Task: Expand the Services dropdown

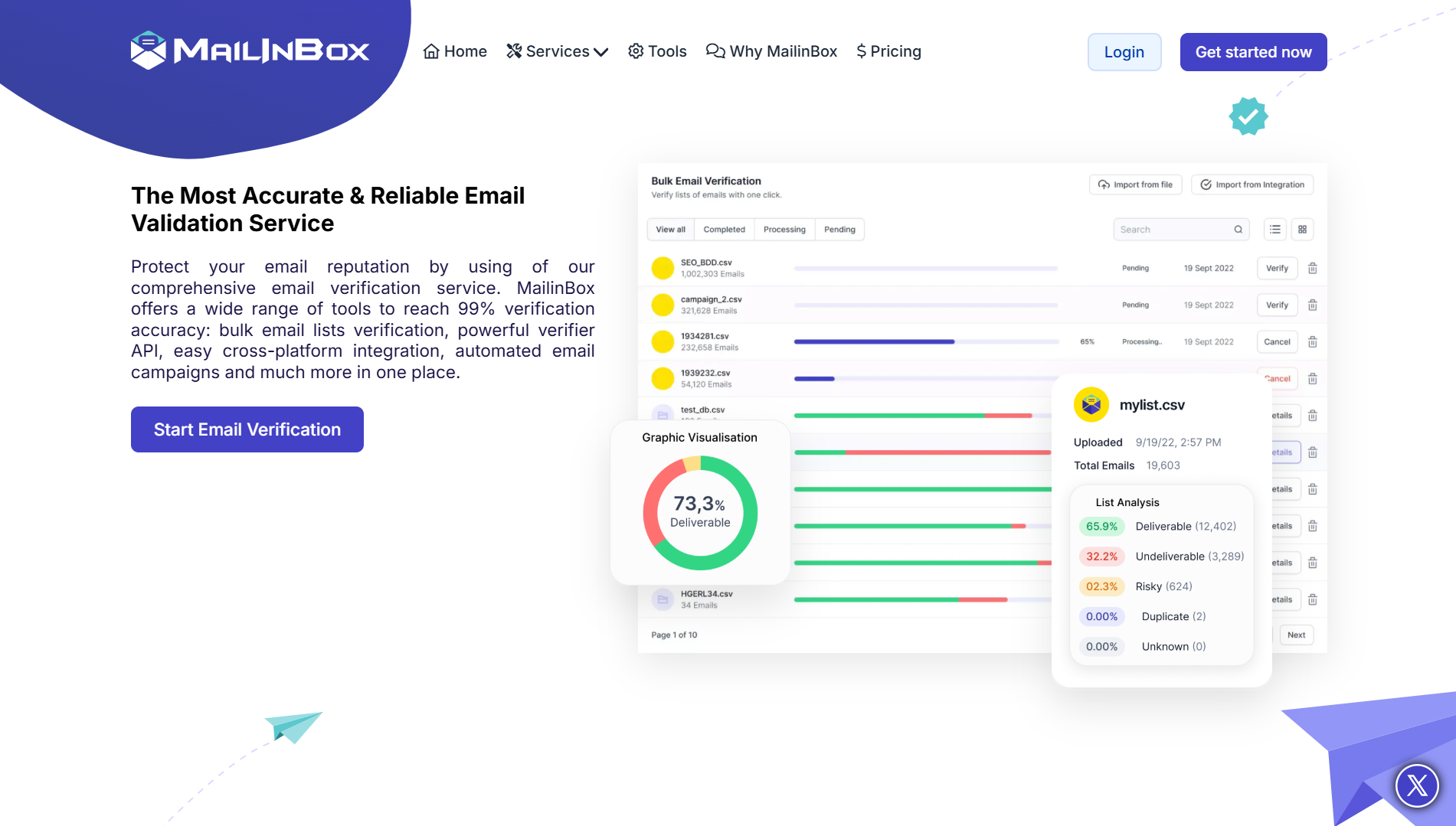Action: [557, 51]
